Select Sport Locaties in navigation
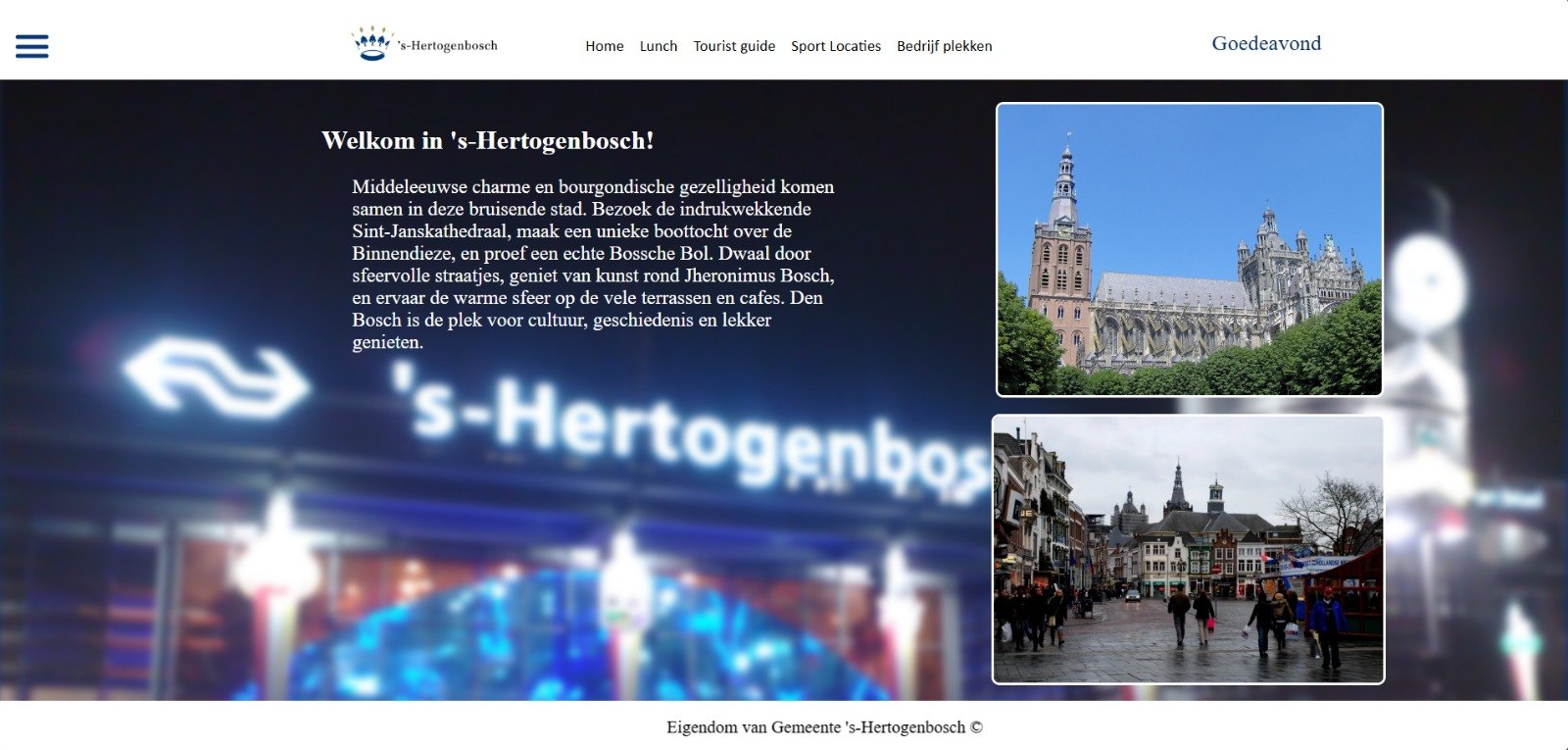The width and height of the screenshot is (1568, 750). (x=836, y=46)
